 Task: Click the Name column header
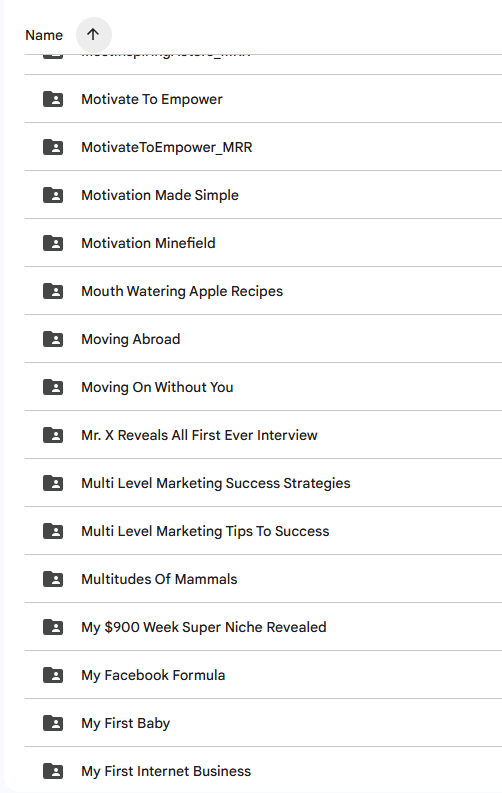pyautogui.click(x=44, y=35)
